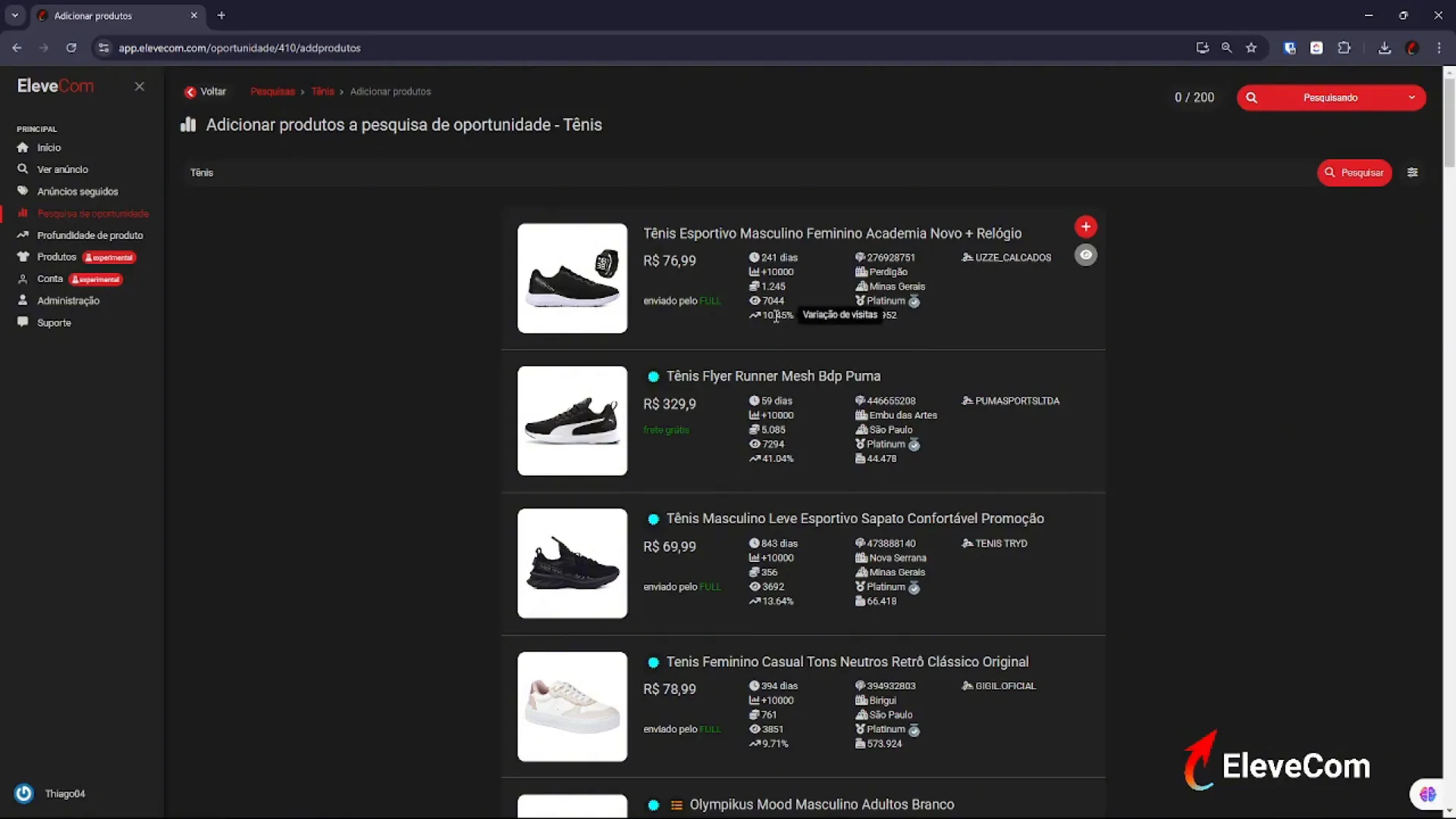This screenshot has width=1456, height=819.
Task: Go to Anúncios seguidos
Action: (77, 192)
